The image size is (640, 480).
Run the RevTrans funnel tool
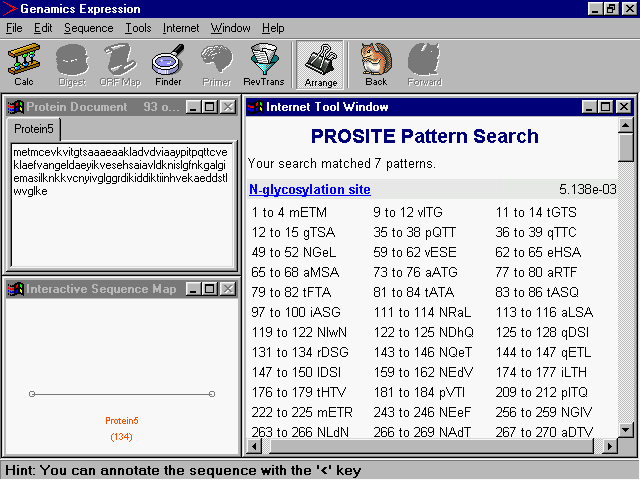pos(264,64)
